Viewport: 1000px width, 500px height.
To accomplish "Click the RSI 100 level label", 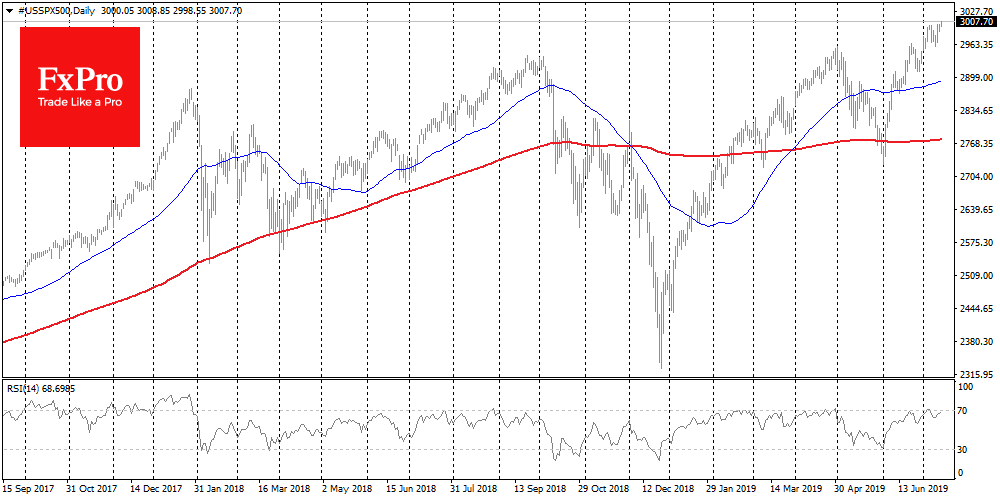I will (x=965, y=386).
